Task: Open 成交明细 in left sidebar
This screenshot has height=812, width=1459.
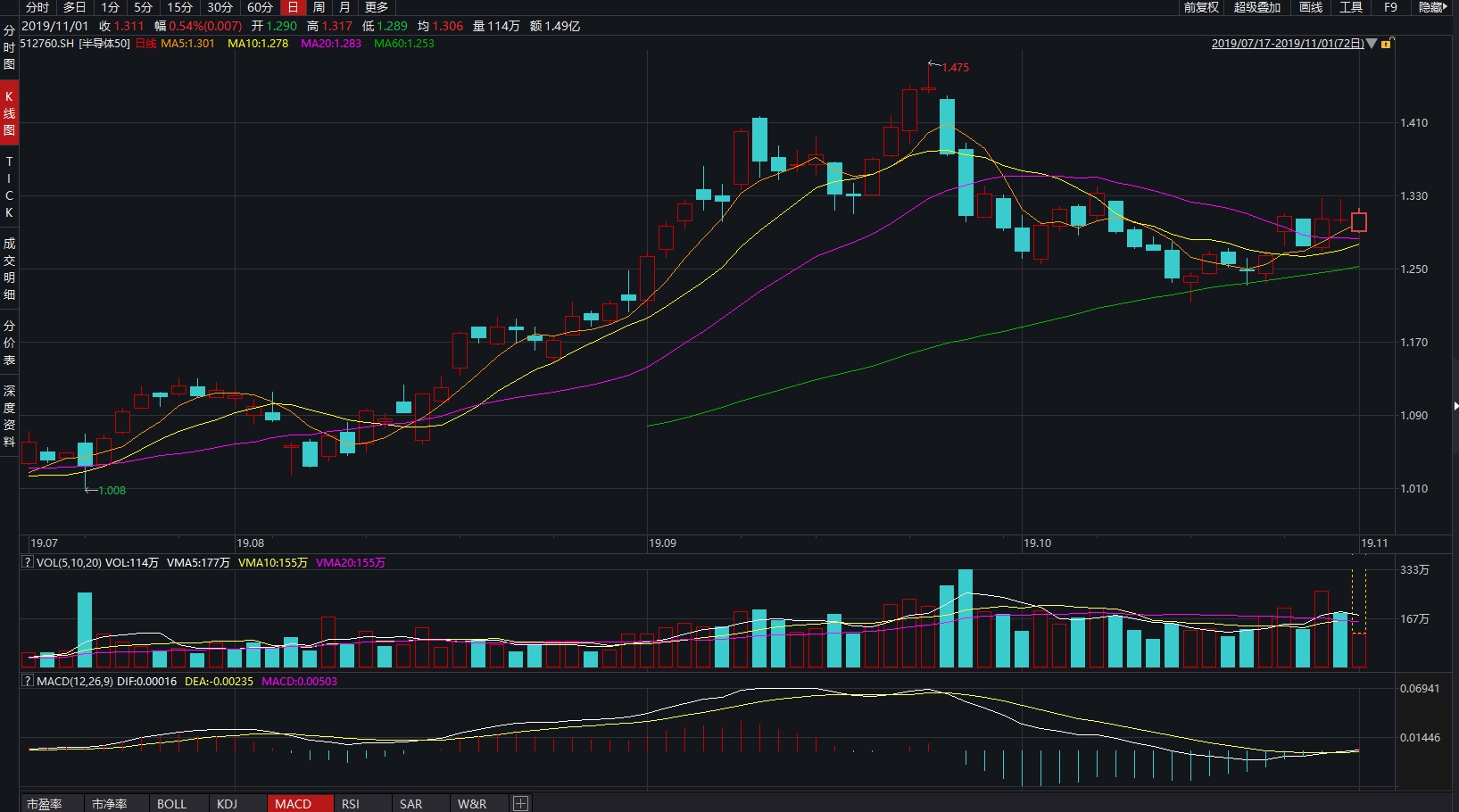Action: click(x=9, y=269)
